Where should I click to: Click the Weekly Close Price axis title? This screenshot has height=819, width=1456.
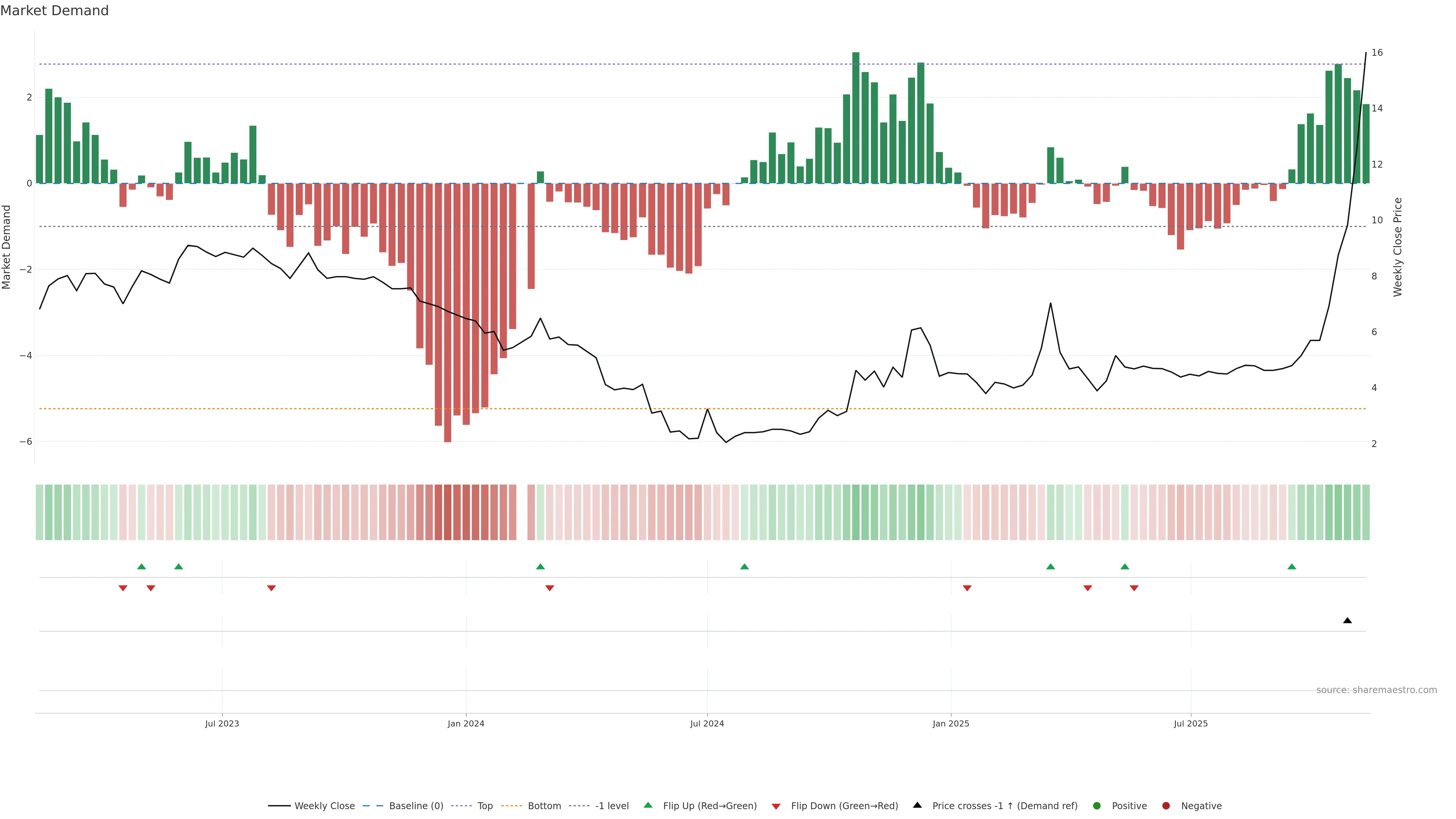pyautogui.click(x=1397, y=247)
